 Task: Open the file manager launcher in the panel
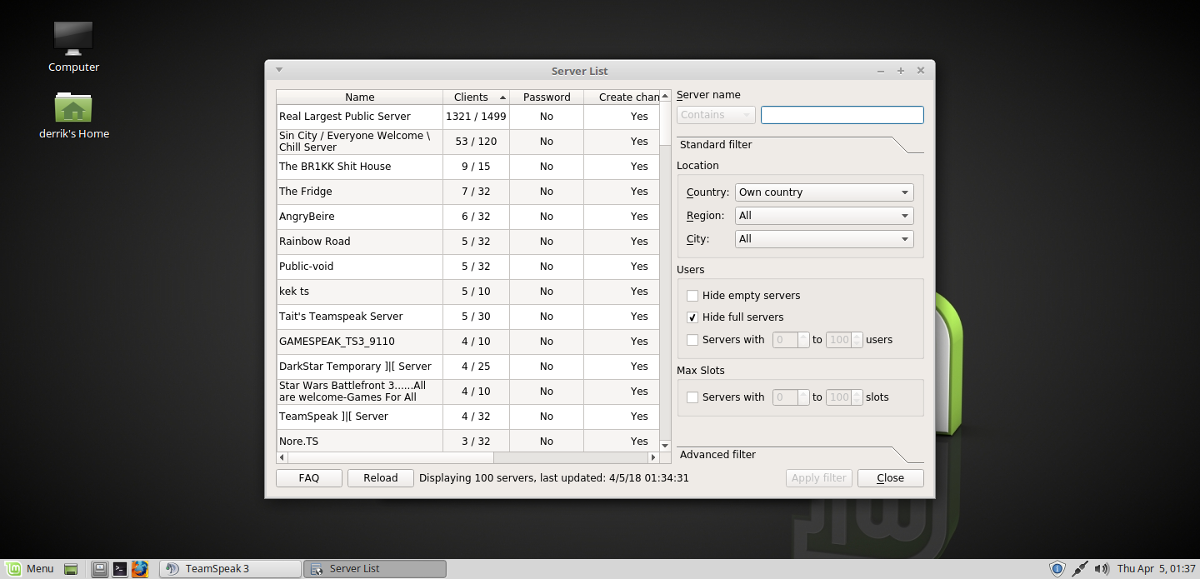[x=100, y=569]
